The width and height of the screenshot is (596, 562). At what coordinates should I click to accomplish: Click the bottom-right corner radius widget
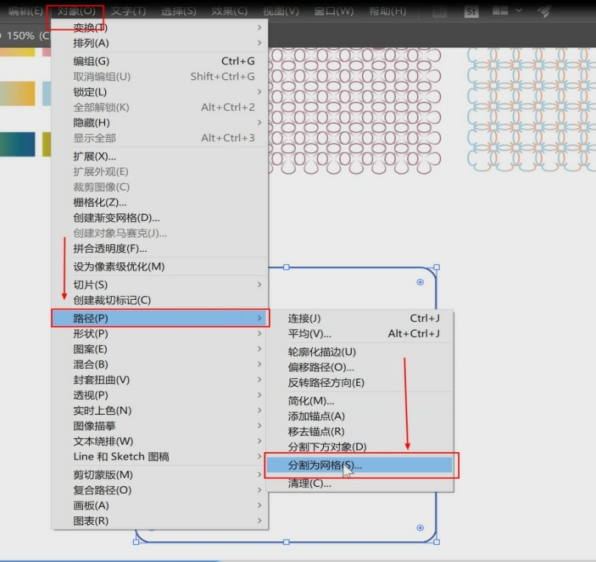pos(420,527)
